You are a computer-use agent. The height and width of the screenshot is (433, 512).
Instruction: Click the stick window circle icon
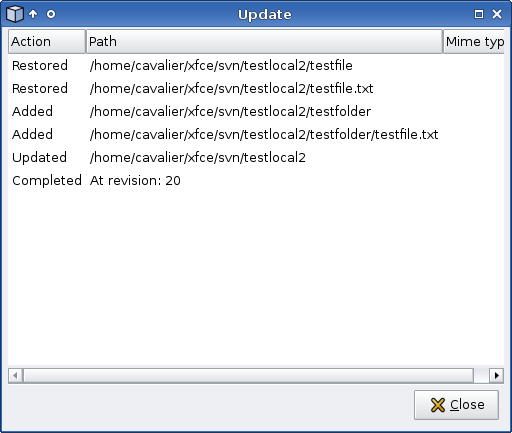pos(51,14)
